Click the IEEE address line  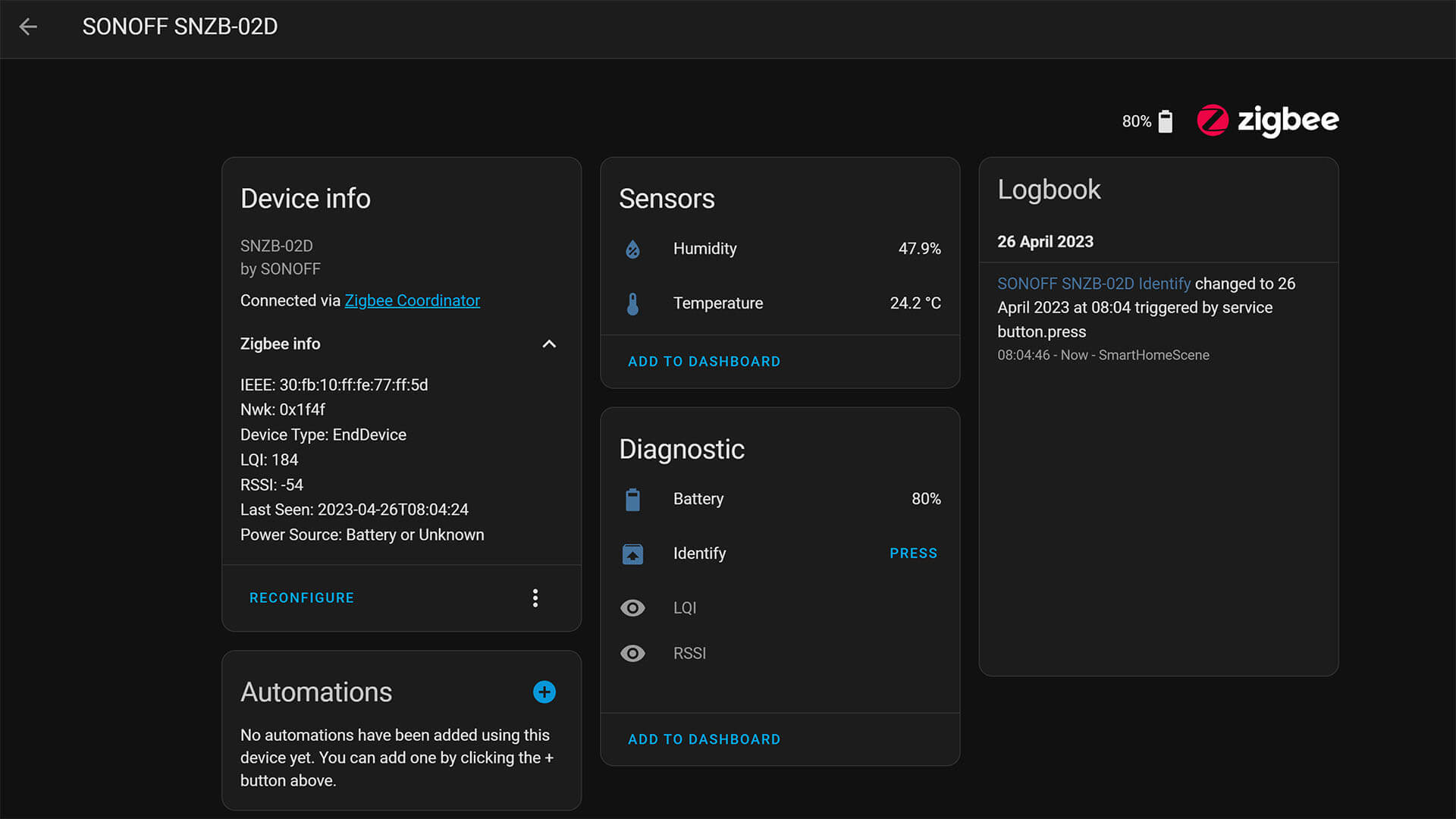334,385
